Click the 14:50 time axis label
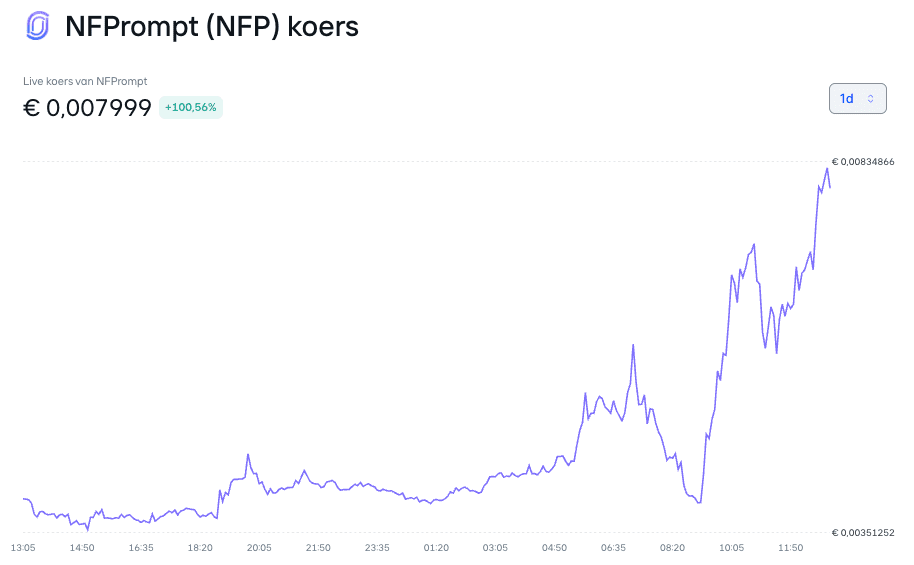 [x=82, y=548]
